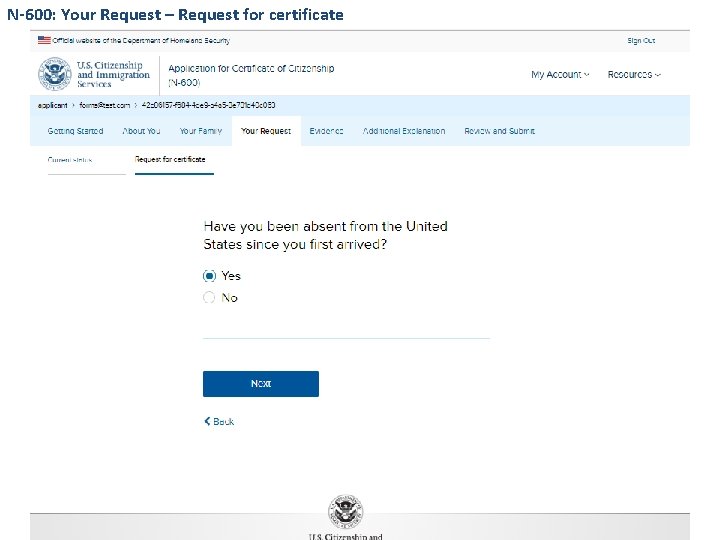Click the 'Have you been absent' question text
This screenshot has width=720, height=540.
coord(326,235)
